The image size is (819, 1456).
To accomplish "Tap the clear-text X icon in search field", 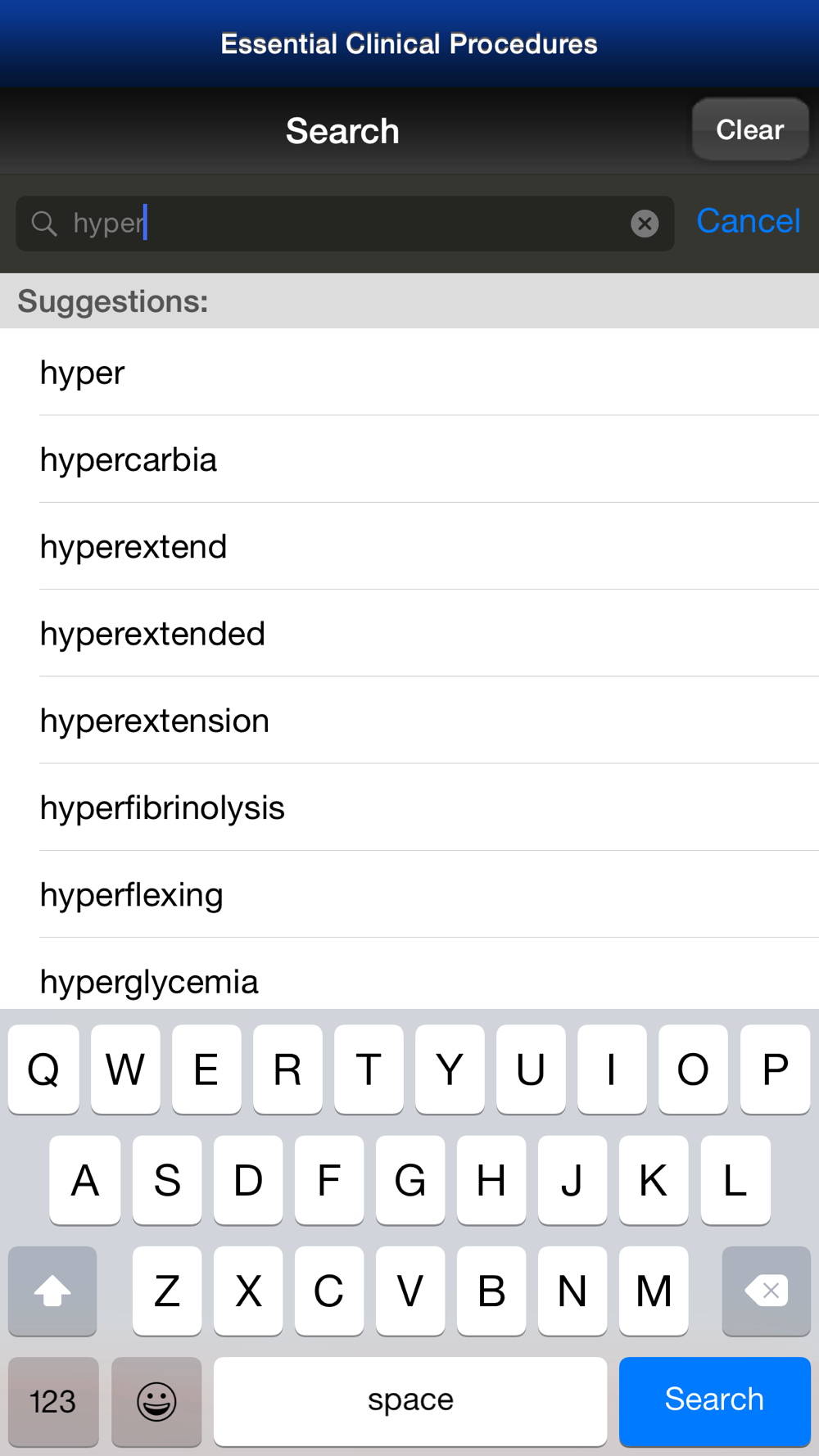I will (x=645, y=223).
